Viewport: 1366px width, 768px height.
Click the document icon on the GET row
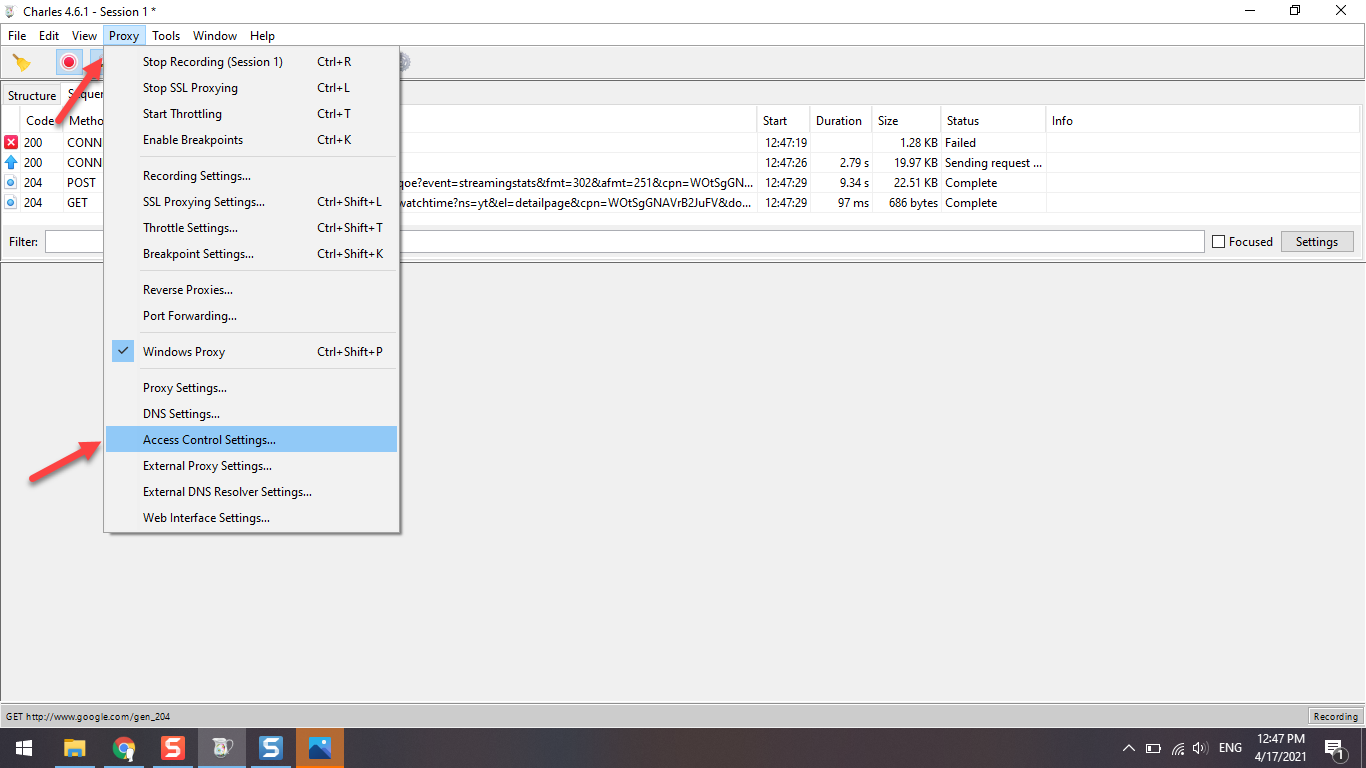pyautogui.click(x=11, y=203)
